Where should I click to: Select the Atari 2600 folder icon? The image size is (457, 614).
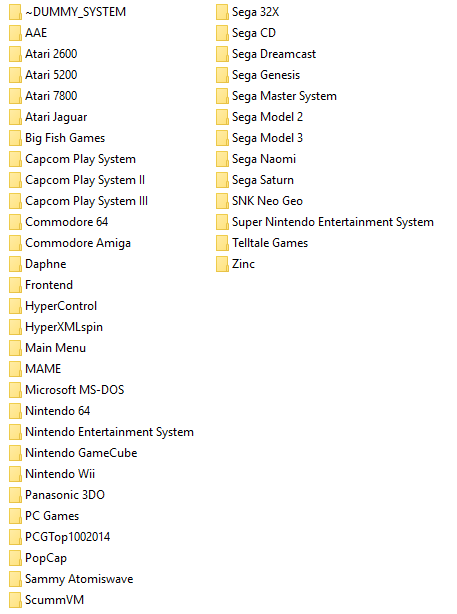[15, 54]
